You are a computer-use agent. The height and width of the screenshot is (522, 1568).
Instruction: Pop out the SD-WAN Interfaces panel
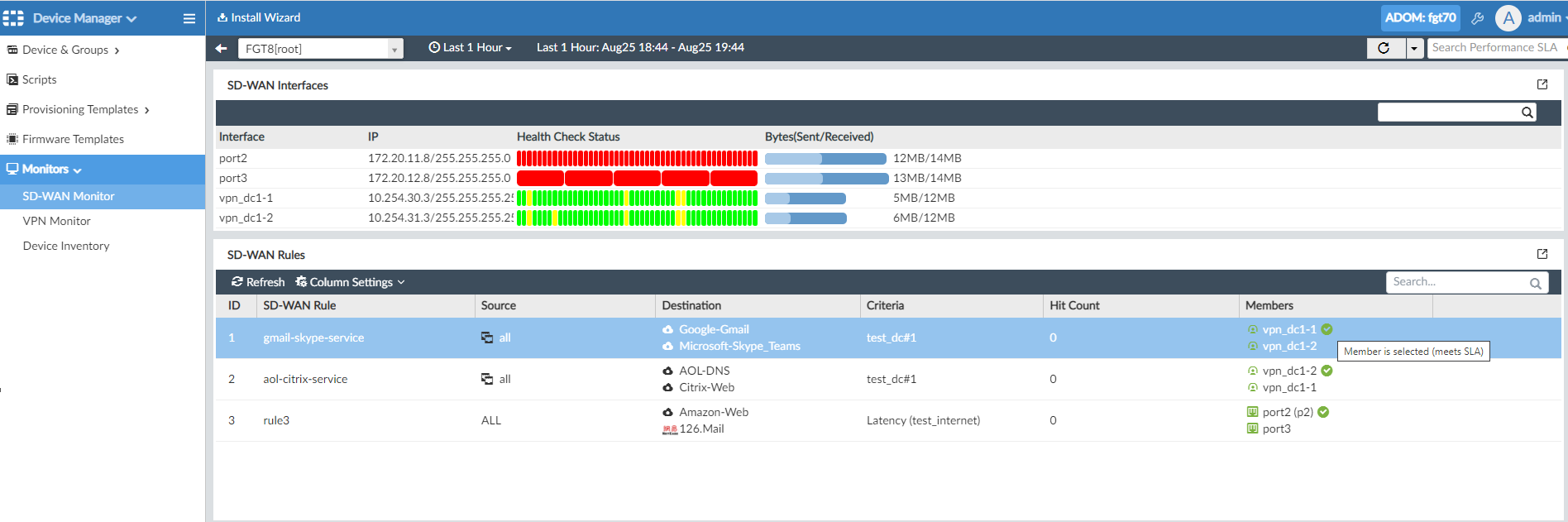[x=1542, y=84]
